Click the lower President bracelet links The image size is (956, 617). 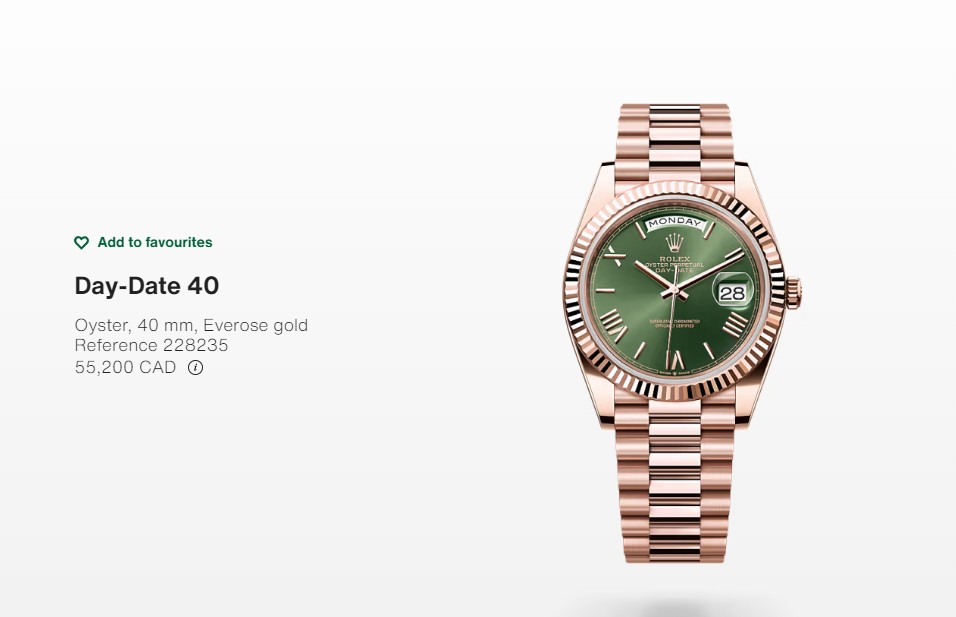click(674, 482)
